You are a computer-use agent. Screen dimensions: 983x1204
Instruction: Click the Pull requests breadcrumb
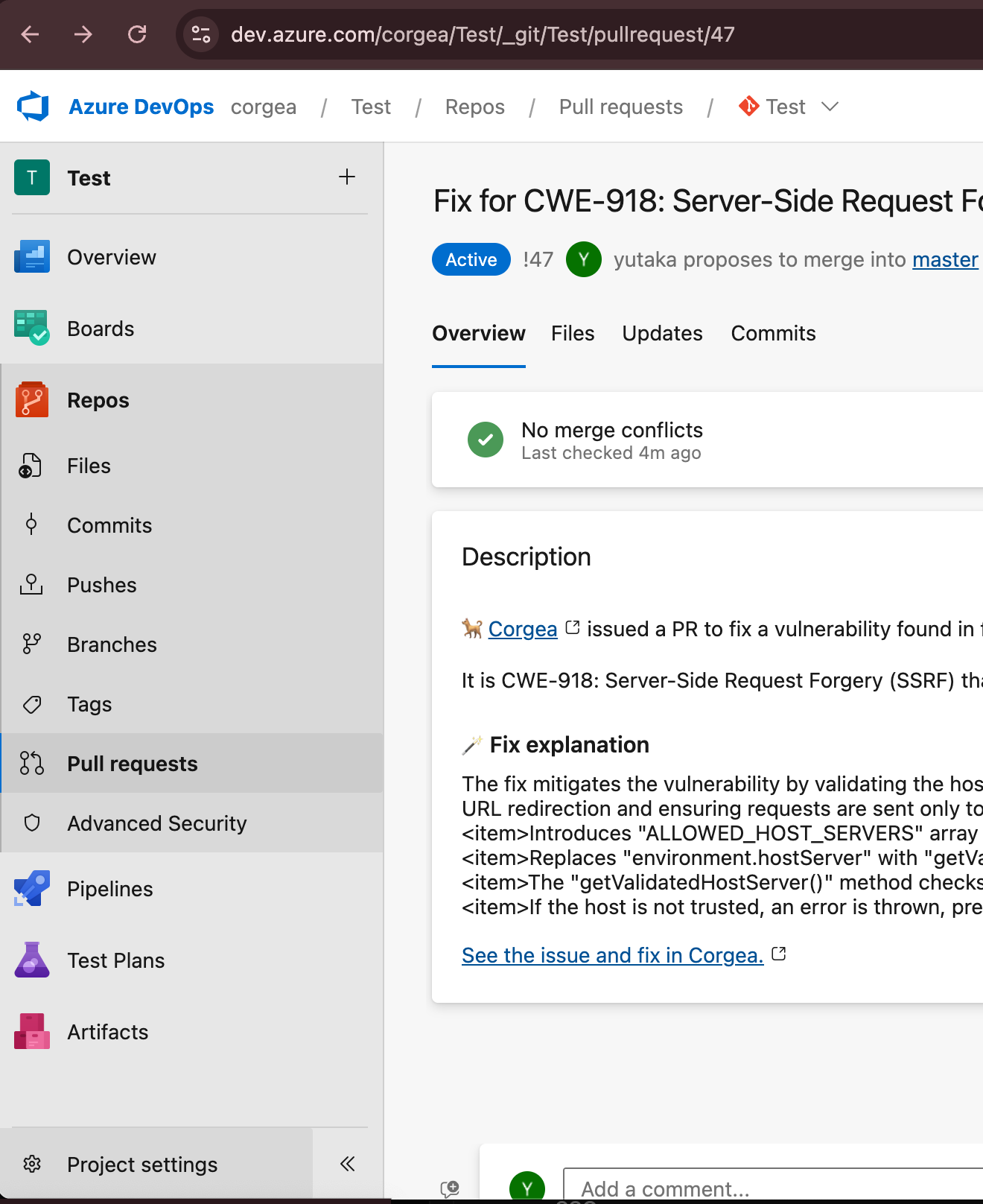click(x=621, y=107)
